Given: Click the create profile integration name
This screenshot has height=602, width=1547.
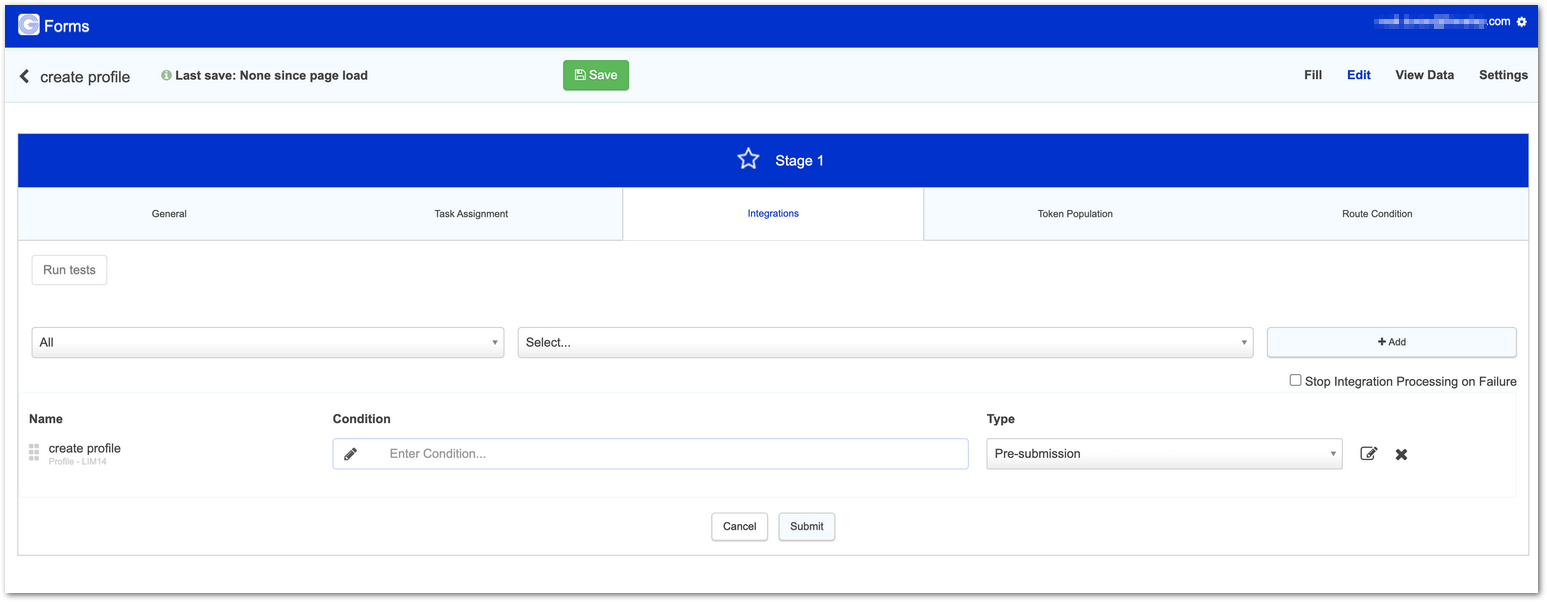Looking at the screenshot, I should tap(85, 448).
